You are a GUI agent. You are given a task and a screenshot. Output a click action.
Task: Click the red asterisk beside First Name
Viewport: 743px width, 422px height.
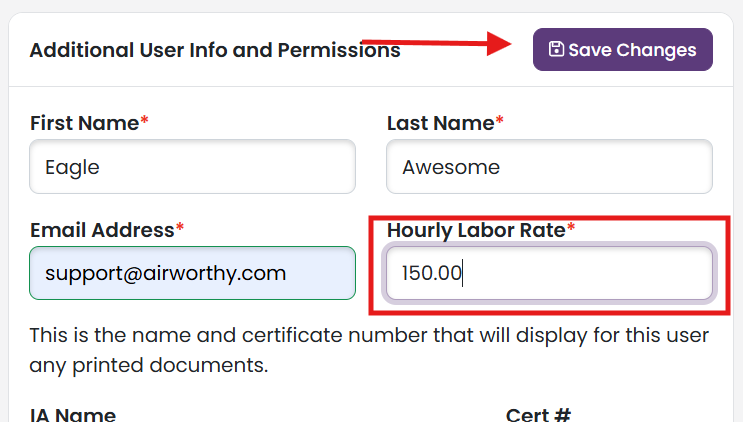pyautogui.click(x=145, y=120)
